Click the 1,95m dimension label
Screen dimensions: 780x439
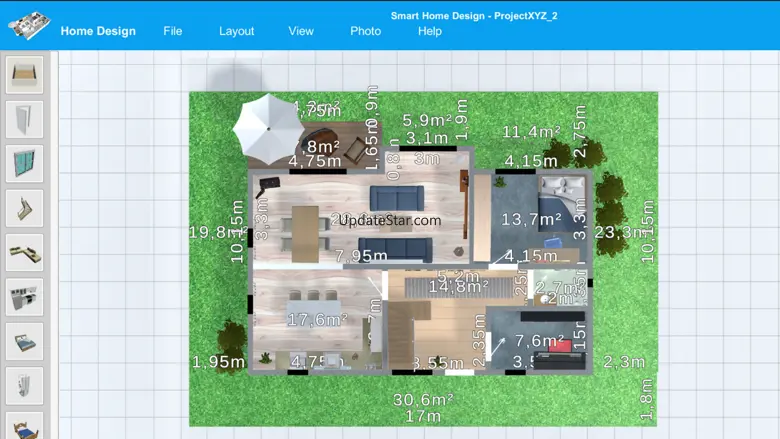point(219,361)
